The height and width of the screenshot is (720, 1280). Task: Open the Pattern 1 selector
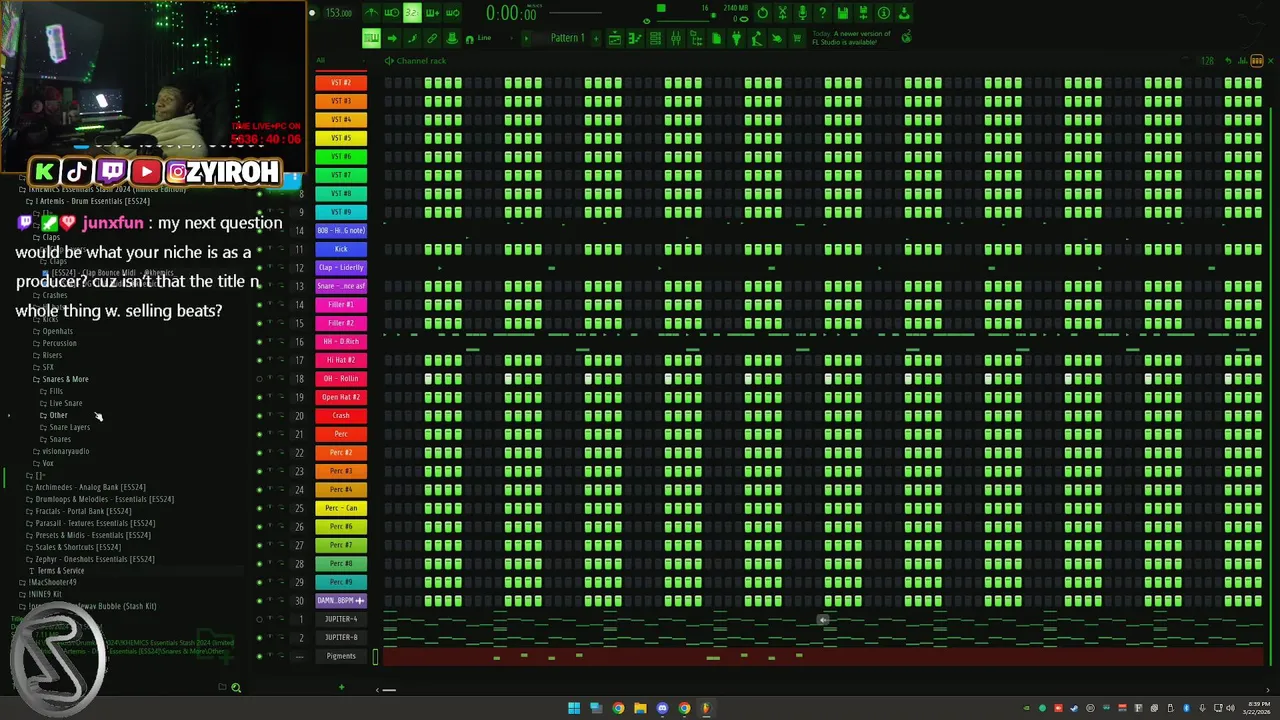coord(567,38)
